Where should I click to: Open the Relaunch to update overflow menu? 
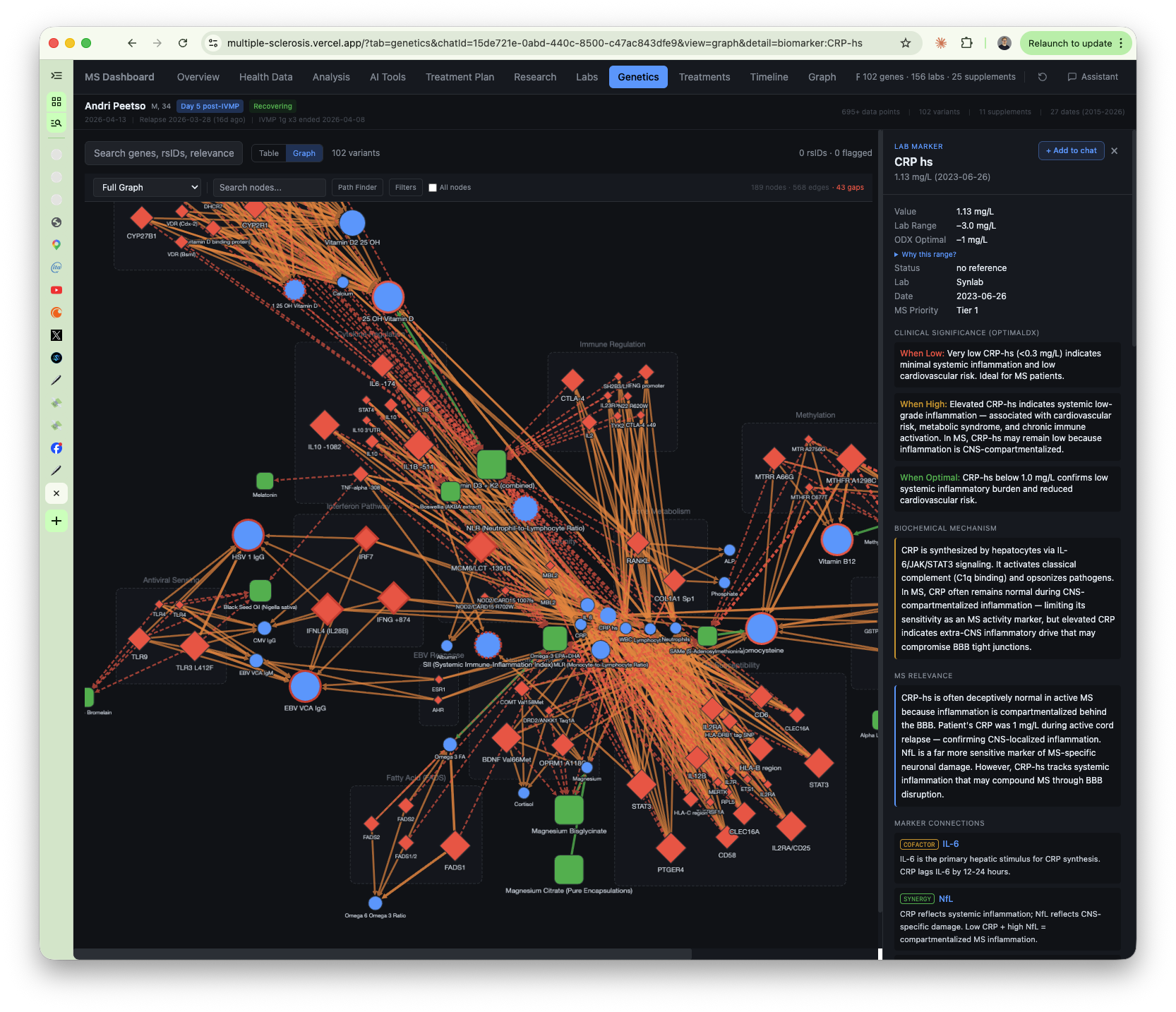[1122, 43]
